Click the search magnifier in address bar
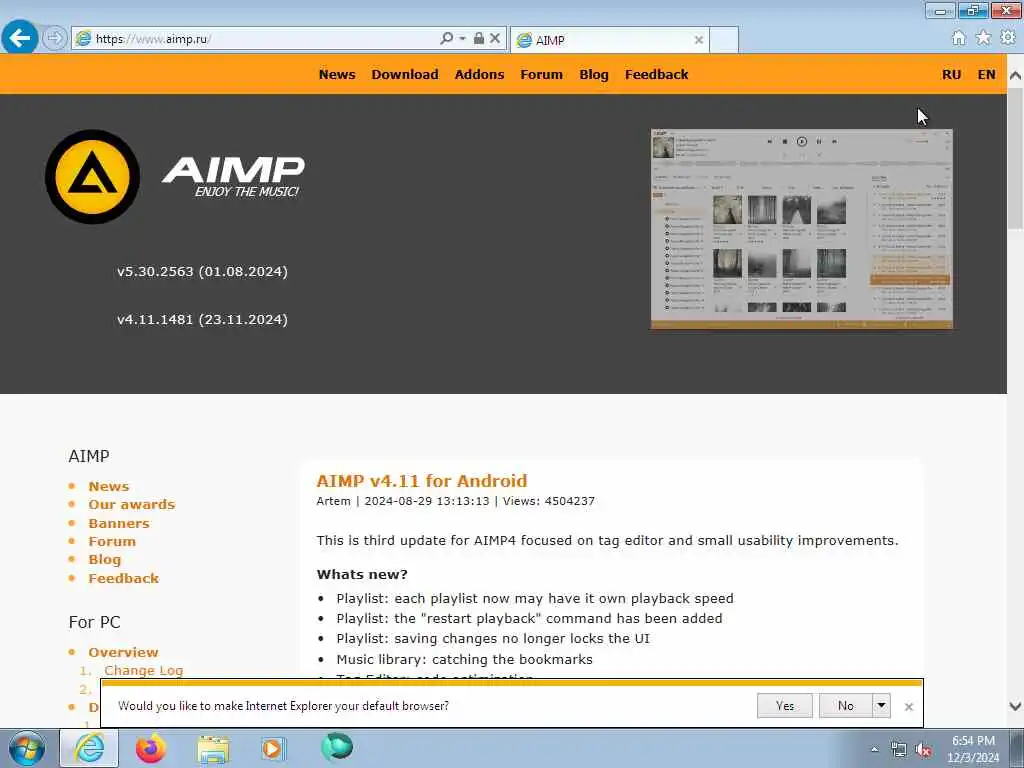 coord(447,39)
